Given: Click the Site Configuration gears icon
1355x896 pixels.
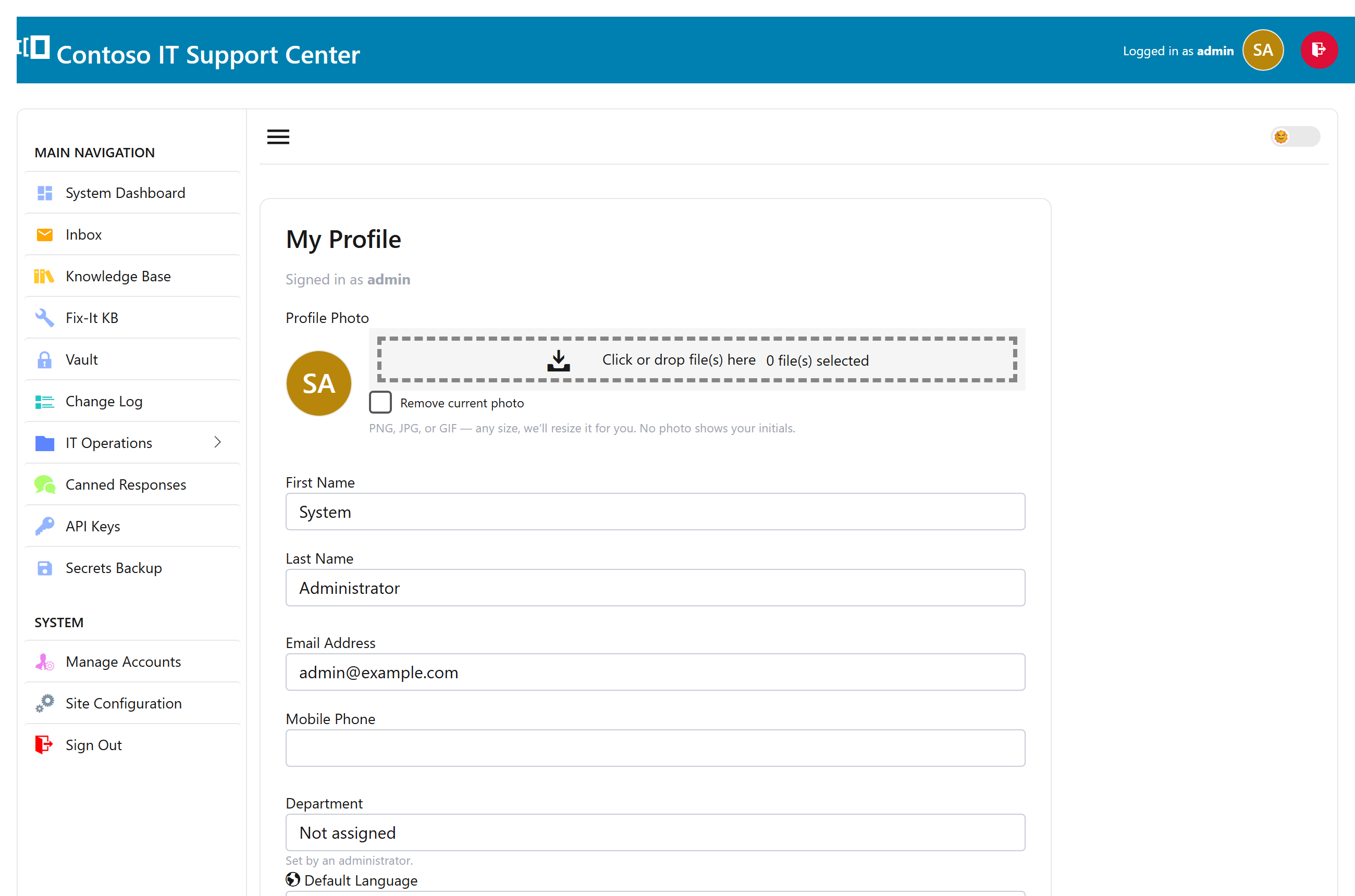Looking at the screenshot, I should pyautogui.click(x=45, y=703).
